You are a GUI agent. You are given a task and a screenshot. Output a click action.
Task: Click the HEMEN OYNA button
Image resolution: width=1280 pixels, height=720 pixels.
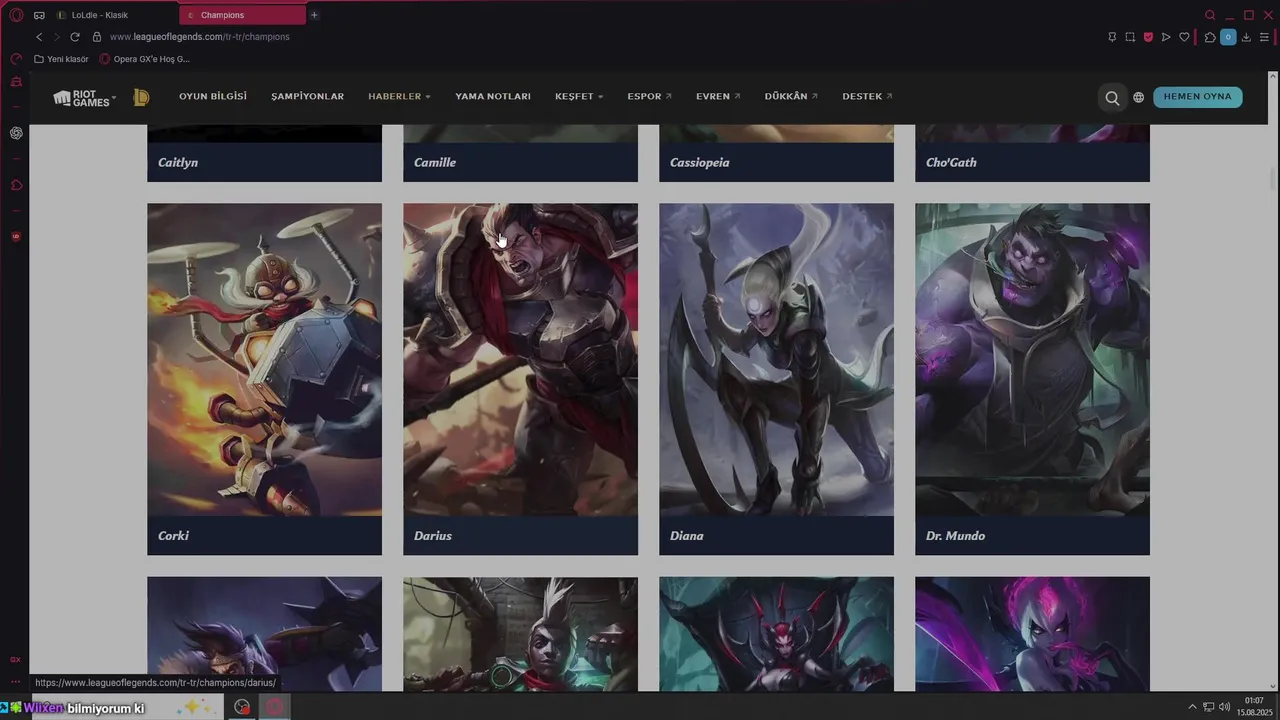click(1198, 97)
